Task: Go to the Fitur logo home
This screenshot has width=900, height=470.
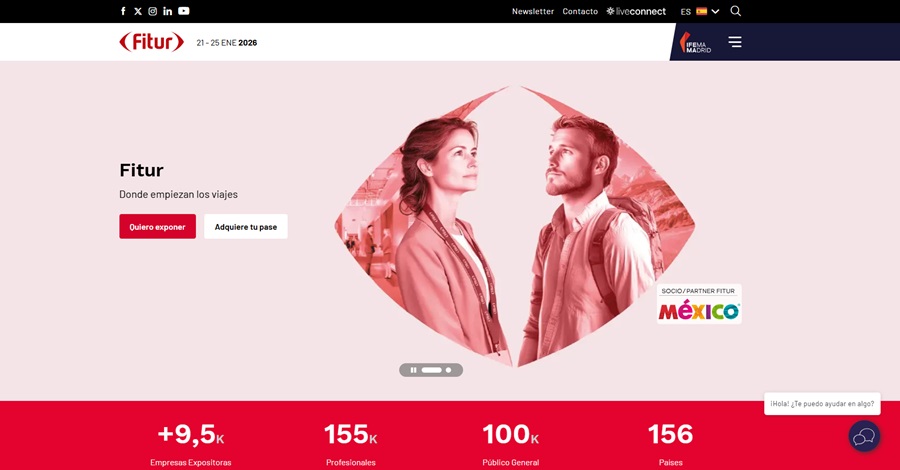Action: 152,42
